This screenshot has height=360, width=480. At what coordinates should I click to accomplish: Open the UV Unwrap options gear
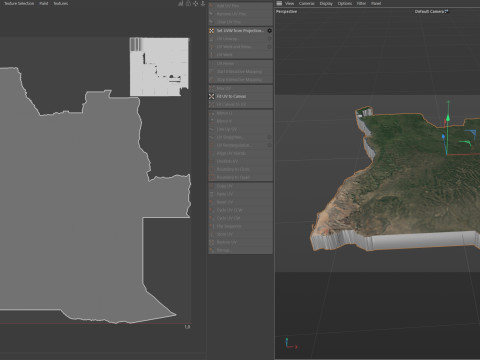[269, 39]
